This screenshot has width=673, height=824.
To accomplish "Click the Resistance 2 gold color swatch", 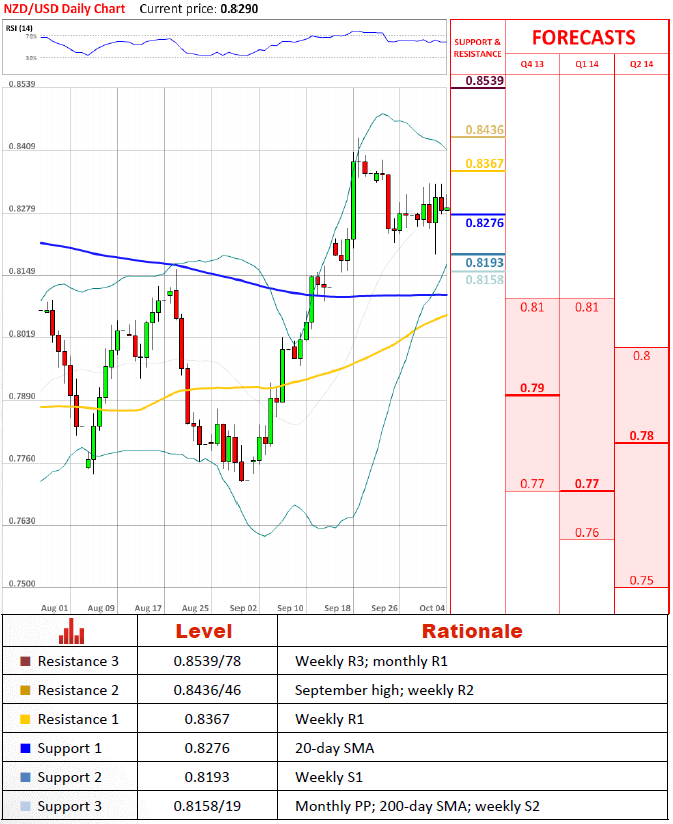I will coord(24,691).
